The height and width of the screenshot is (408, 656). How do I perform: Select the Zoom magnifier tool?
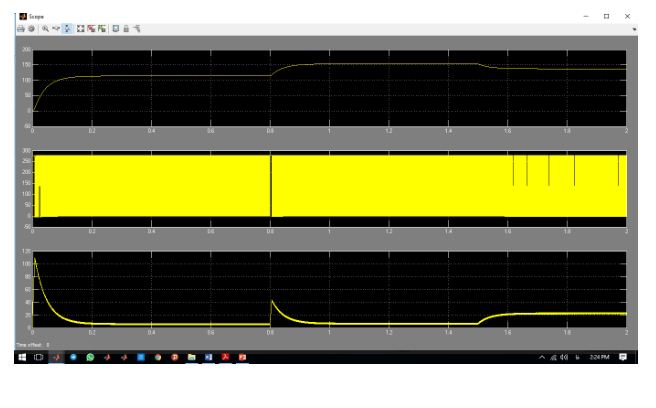45,29
